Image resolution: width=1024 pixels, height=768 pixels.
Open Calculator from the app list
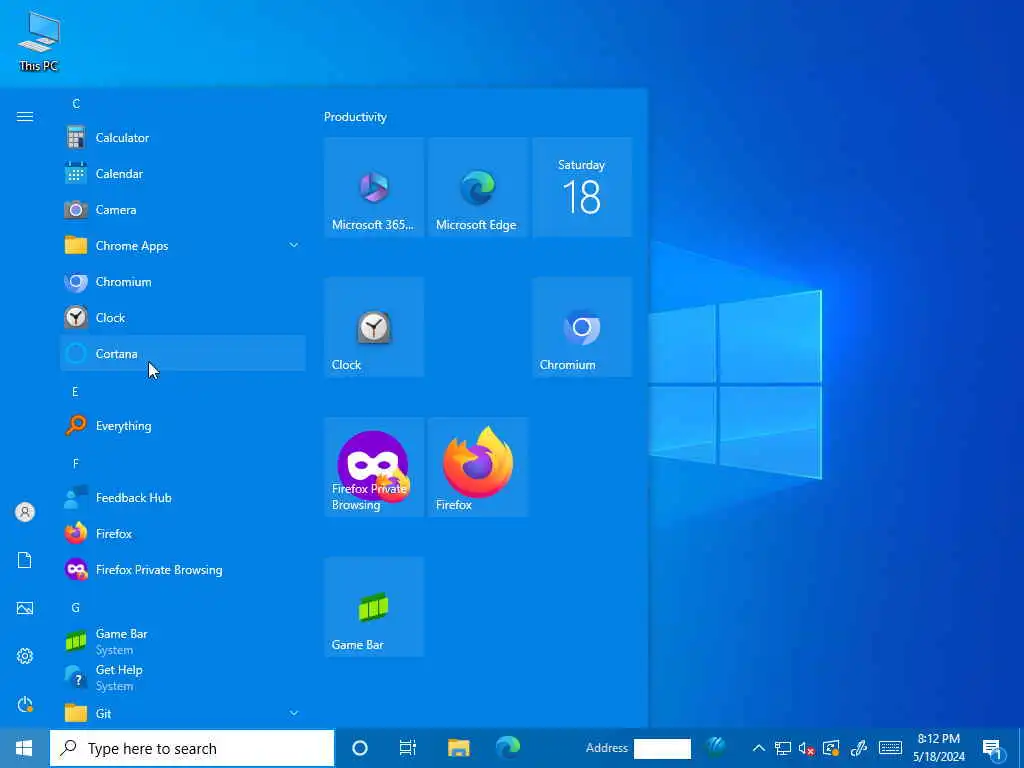(183, 138)
